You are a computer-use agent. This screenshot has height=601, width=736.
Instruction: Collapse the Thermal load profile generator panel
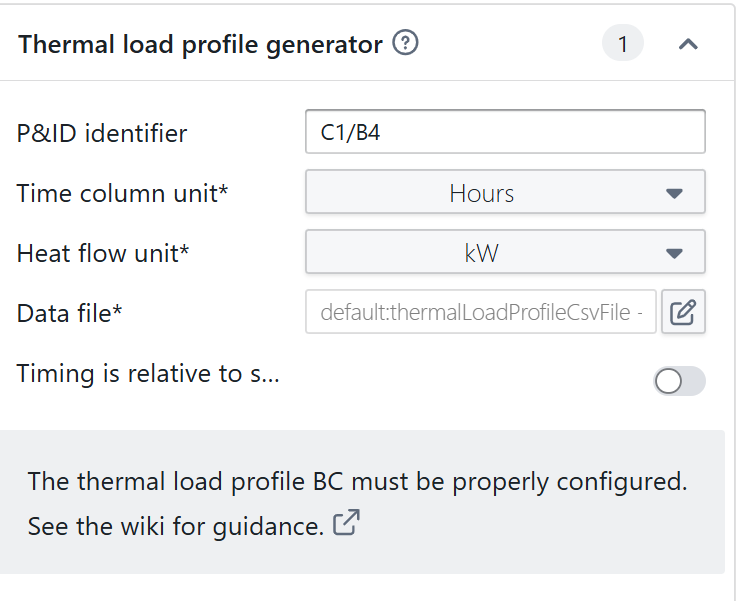[688, 44]
